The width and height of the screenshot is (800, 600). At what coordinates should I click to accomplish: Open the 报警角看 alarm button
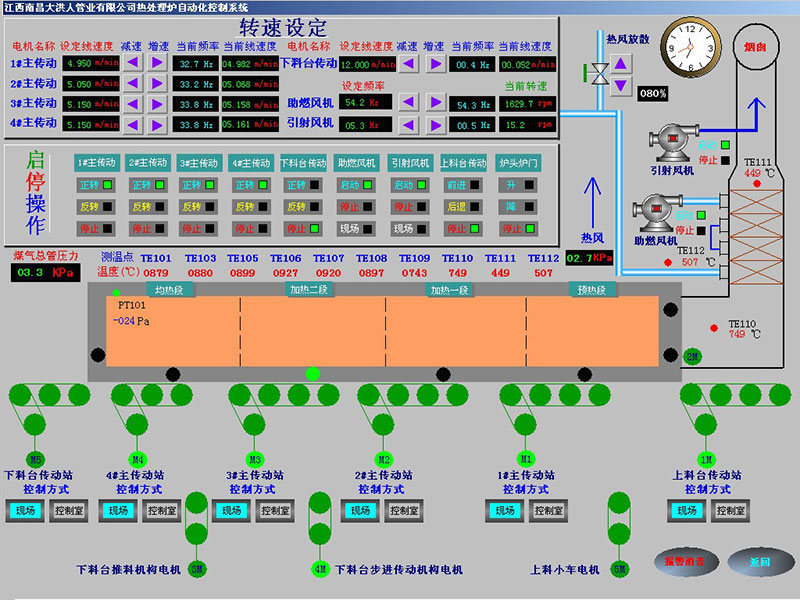pos(685,562)
